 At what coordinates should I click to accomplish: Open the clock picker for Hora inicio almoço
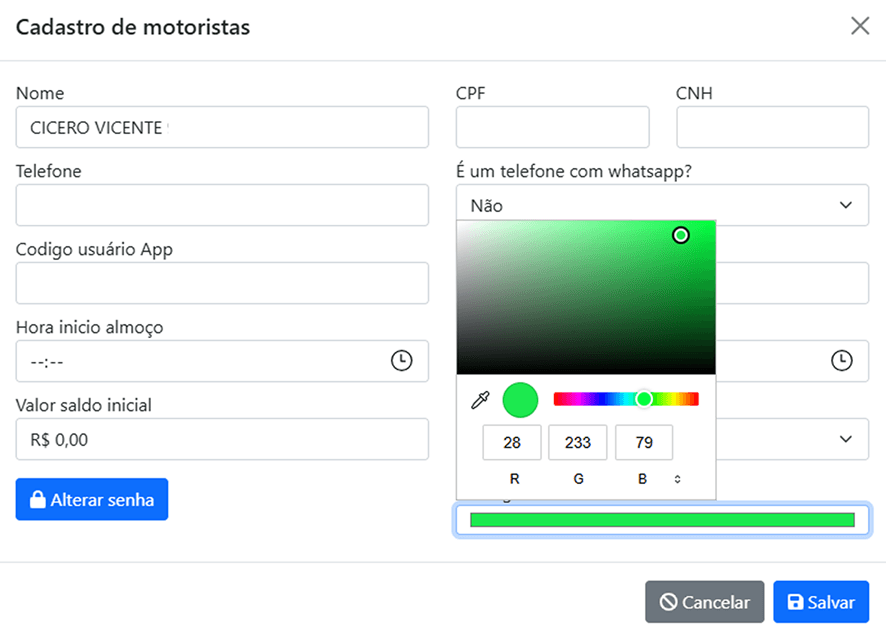(x=403, y=361)
